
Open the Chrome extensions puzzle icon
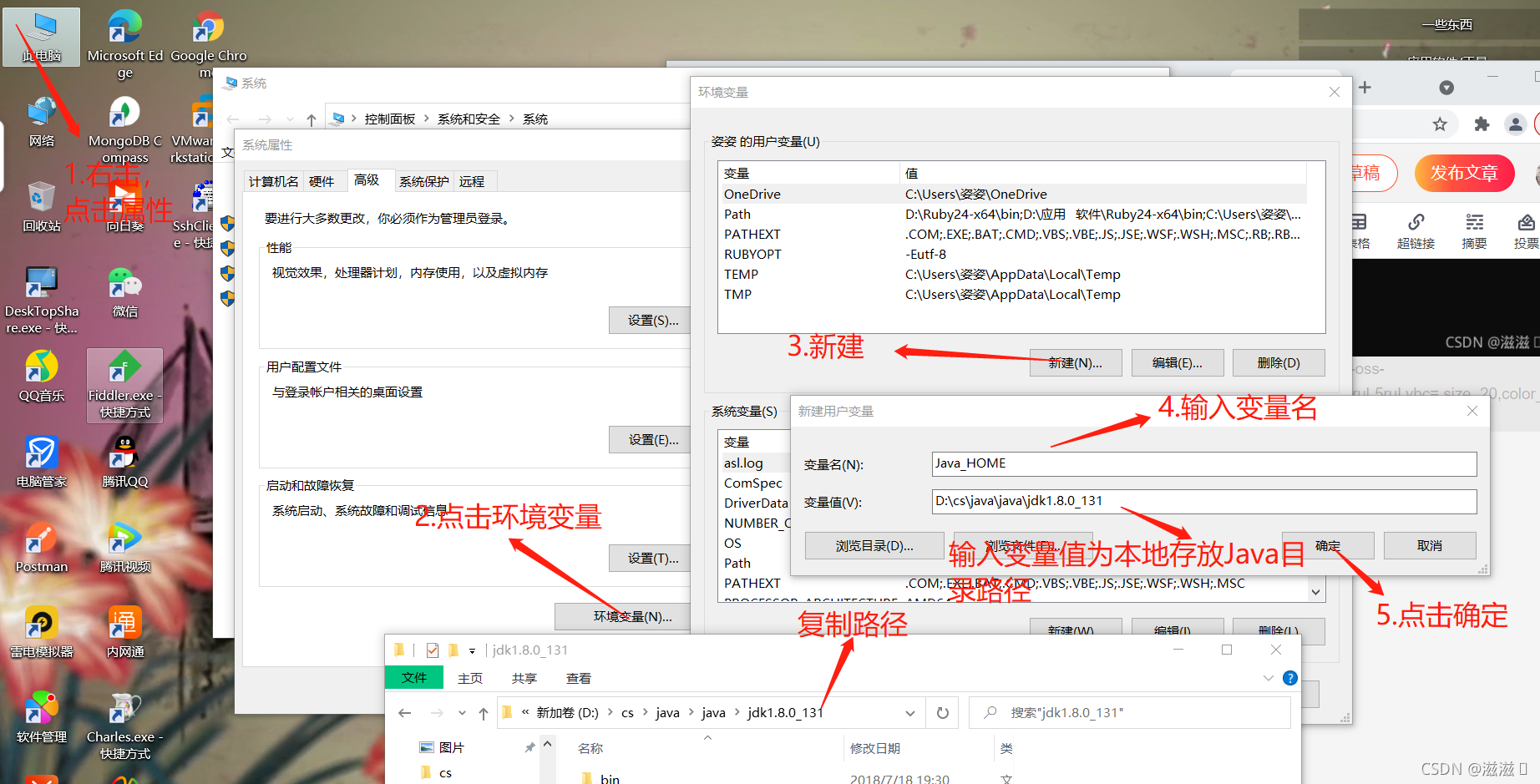click(1482, 124)
